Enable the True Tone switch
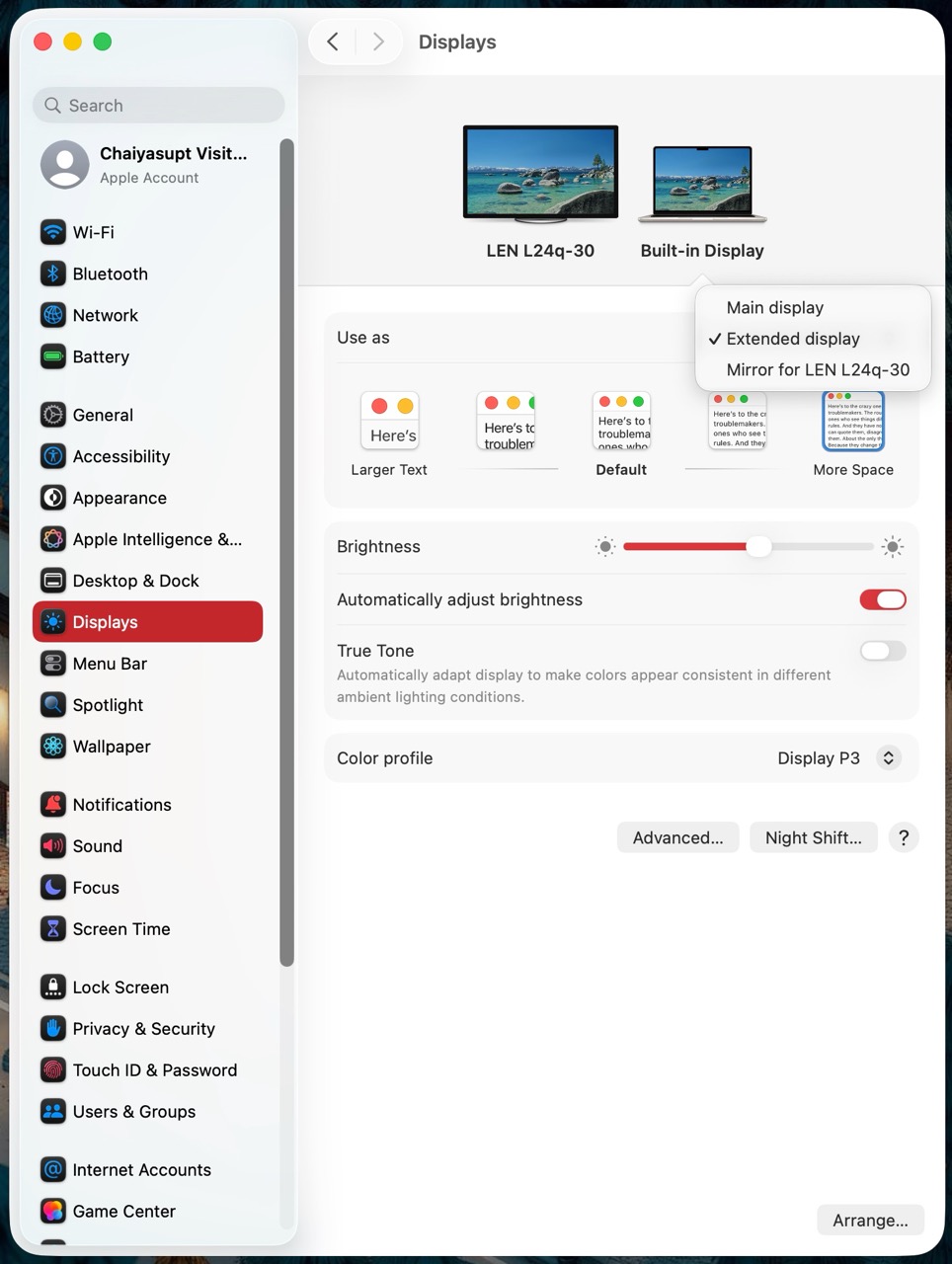The width and height of the screenshot is (952, 1264). pos(883,651)
